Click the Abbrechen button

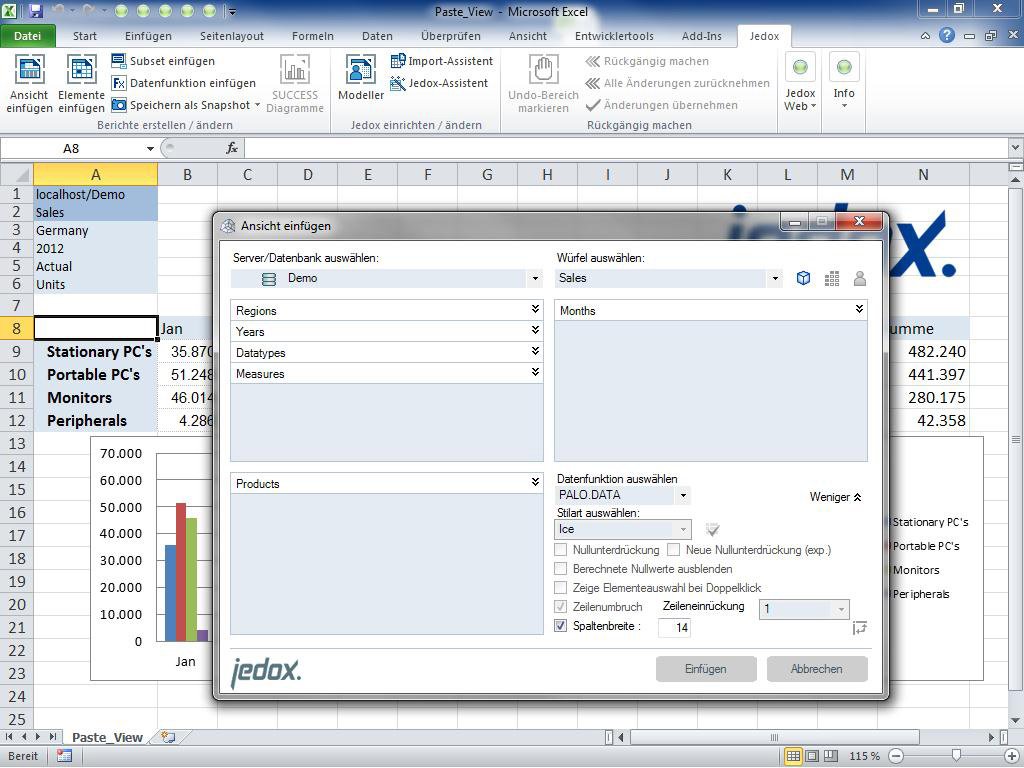click(817, 669)
